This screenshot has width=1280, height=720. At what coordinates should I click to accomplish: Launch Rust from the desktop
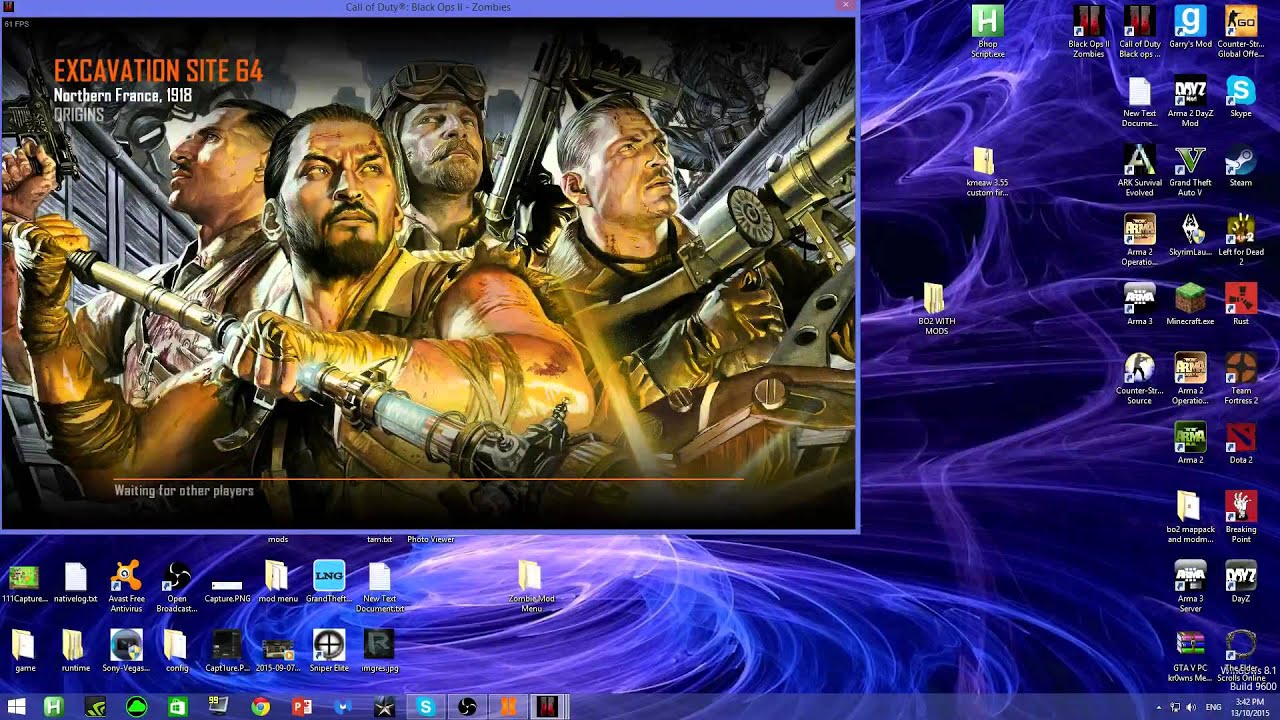(x=1241, y=304)
